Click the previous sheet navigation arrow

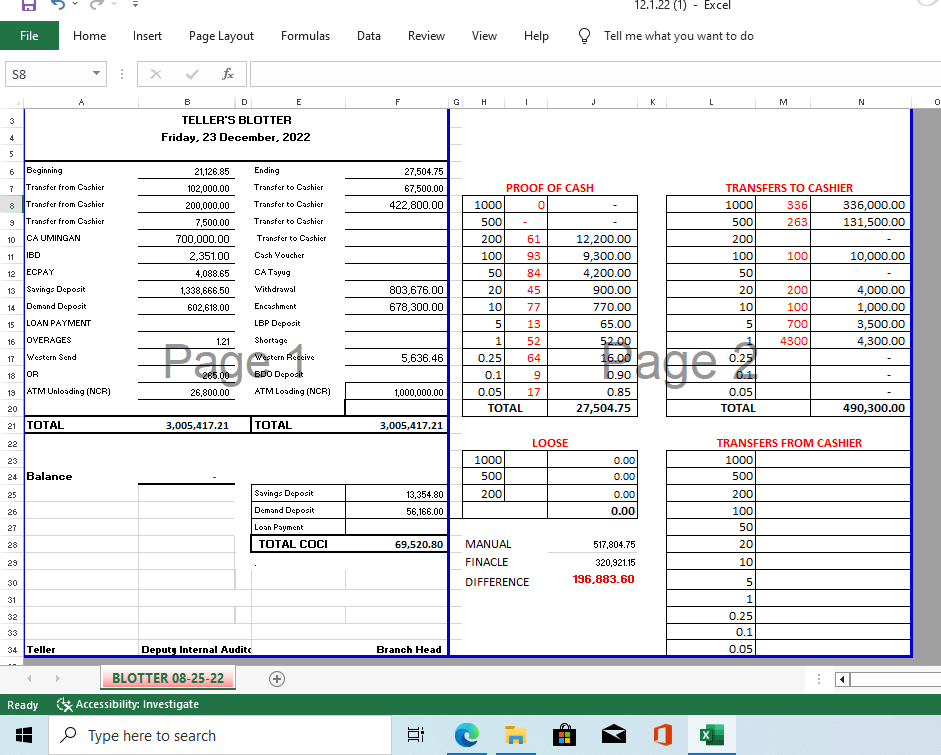click(29, 679)
